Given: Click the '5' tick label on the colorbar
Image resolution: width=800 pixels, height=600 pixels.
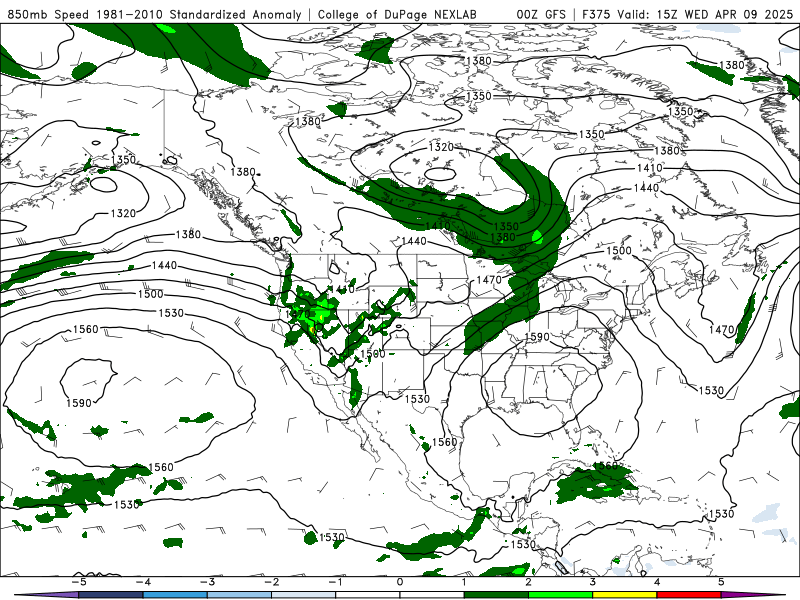Looking at the screenshot, I should point(721,582).
